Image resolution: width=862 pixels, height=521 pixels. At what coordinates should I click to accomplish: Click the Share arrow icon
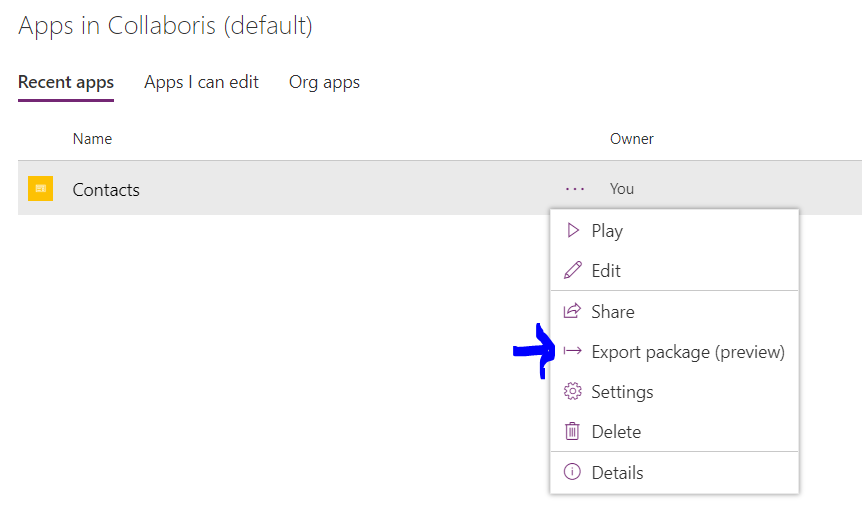(x=572, y=311)
